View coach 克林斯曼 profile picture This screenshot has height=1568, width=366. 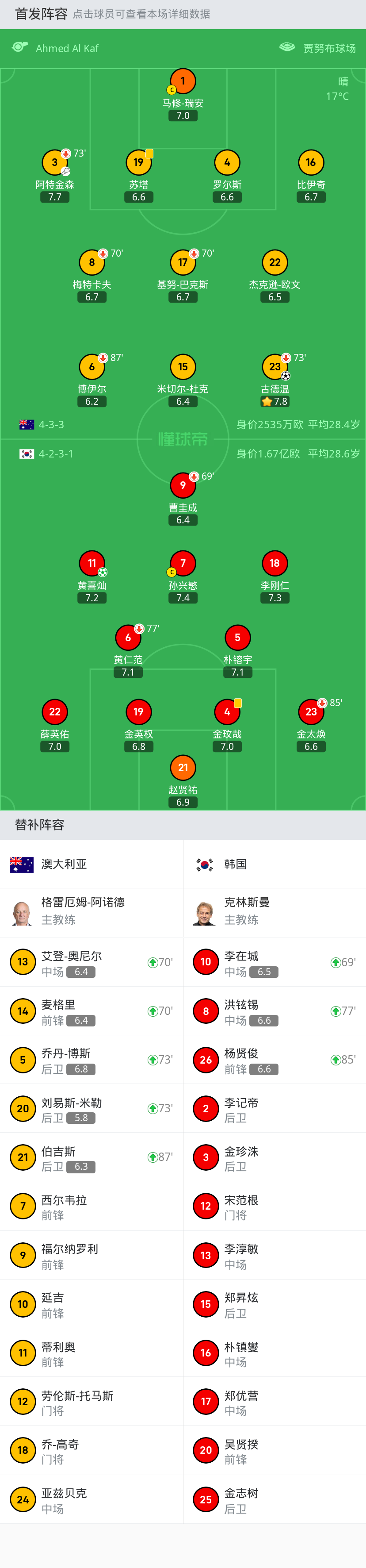coord(205,913)
